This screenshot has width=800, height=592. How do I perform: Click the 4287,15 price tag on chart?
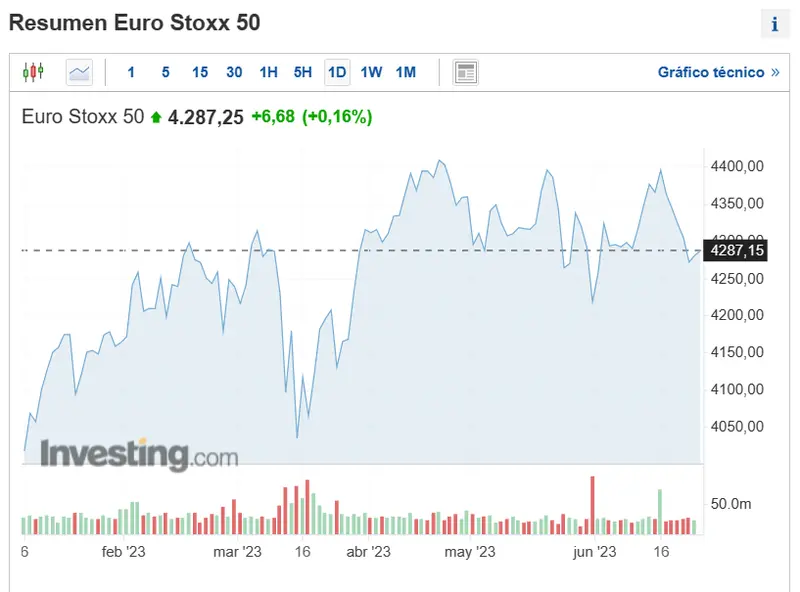(x=735, y=251)
